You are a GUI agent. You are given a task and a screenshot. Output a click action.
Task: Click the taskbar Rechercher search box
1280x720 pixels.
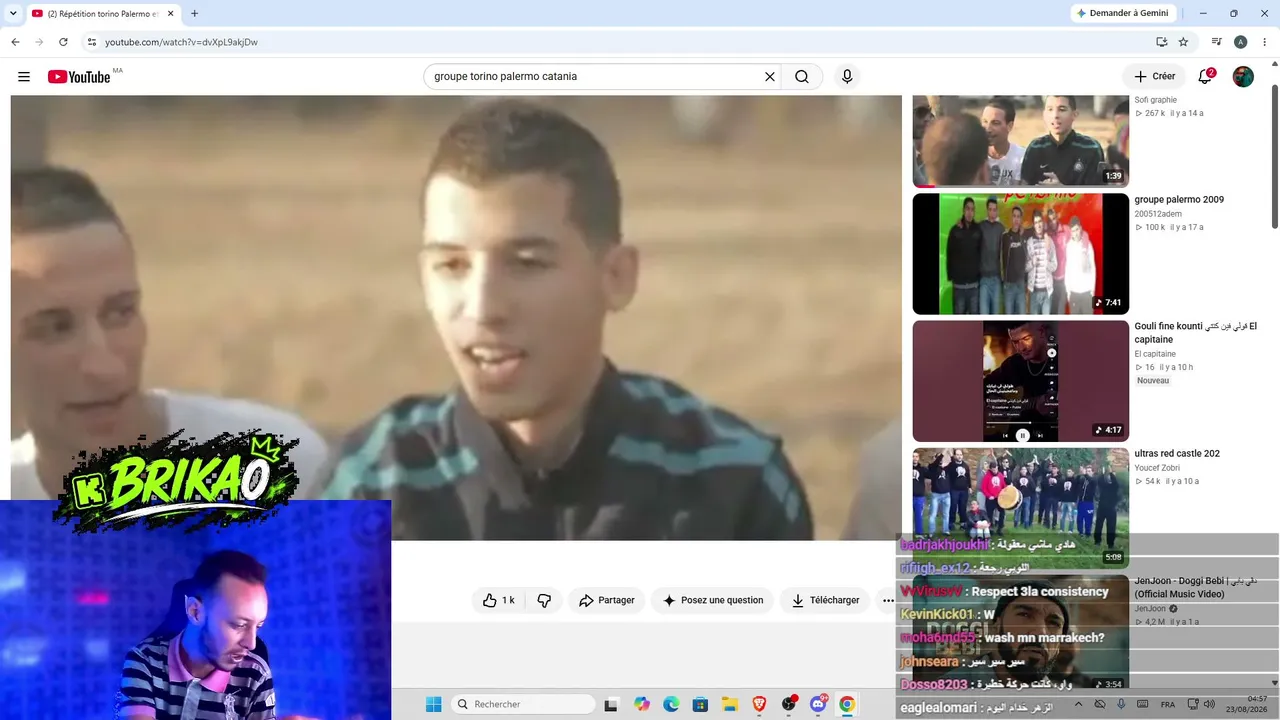(x=522, y=704)
